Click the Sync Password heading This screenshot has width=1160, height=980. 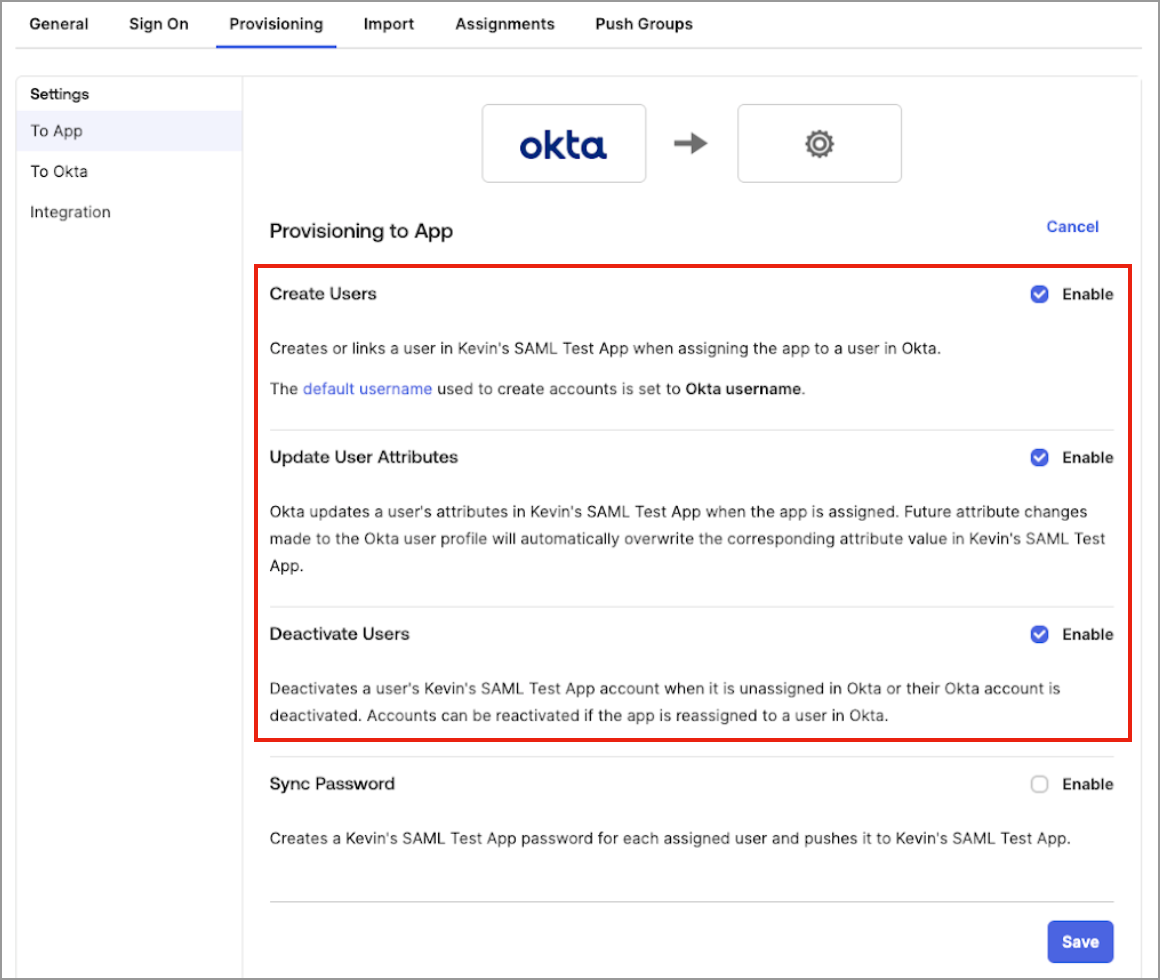pos(332,784)
